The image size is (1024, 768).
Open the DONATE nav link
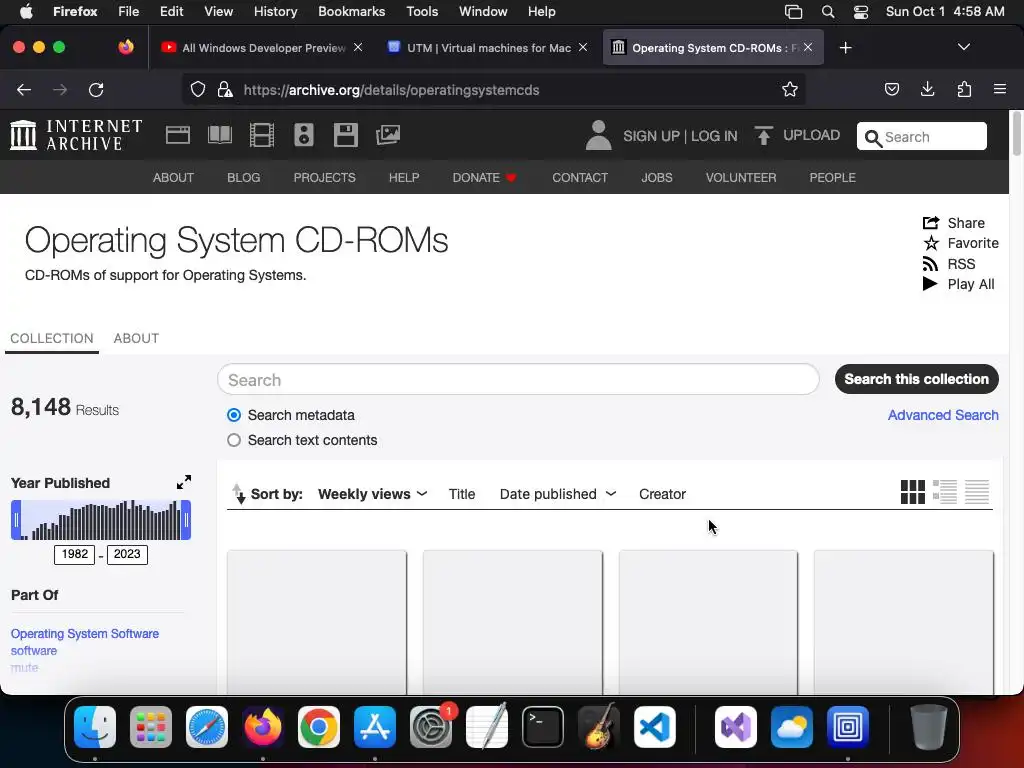tap(484, 178)
